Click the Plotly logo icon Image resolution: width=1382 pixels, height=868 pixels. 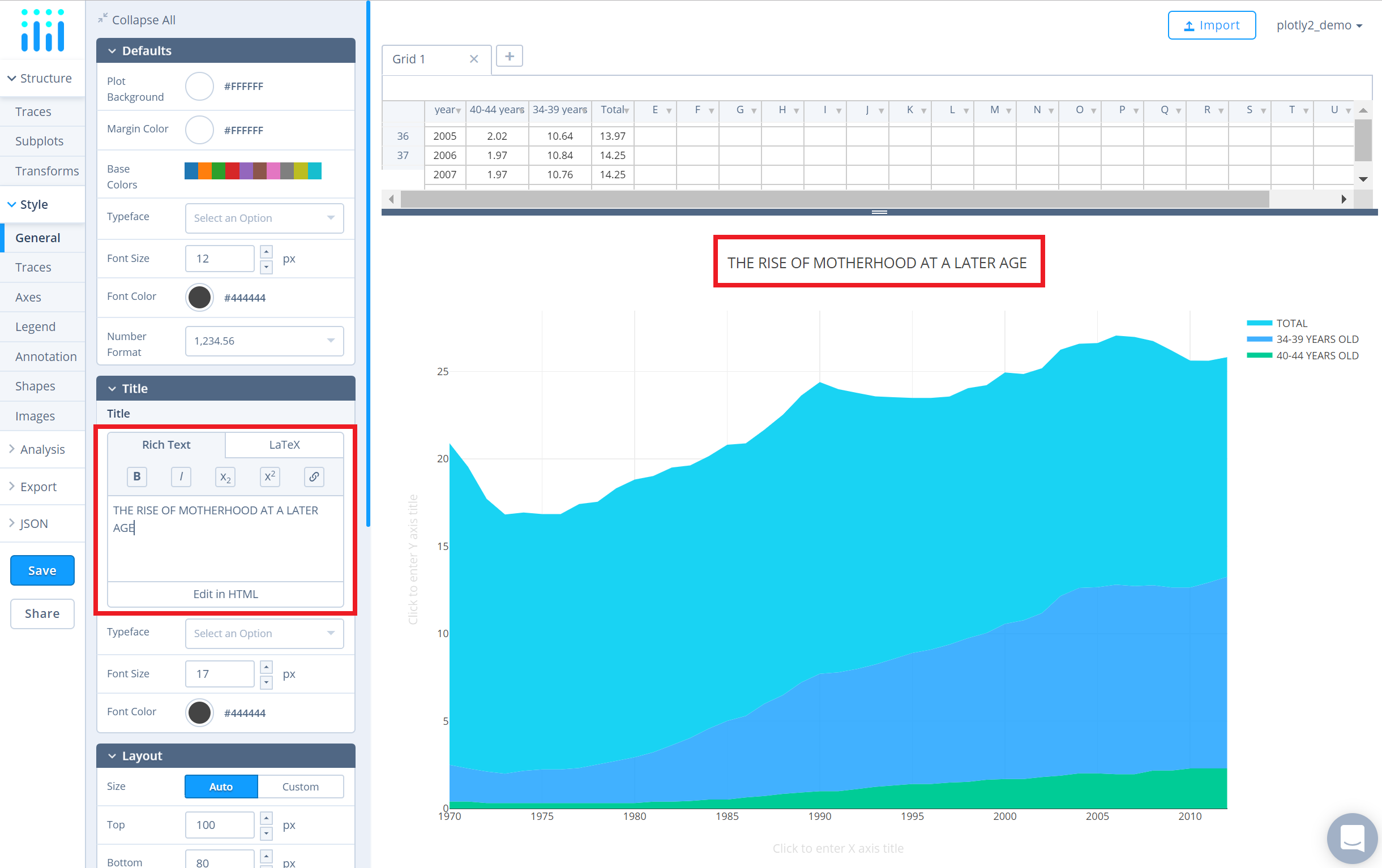[42, 30]
